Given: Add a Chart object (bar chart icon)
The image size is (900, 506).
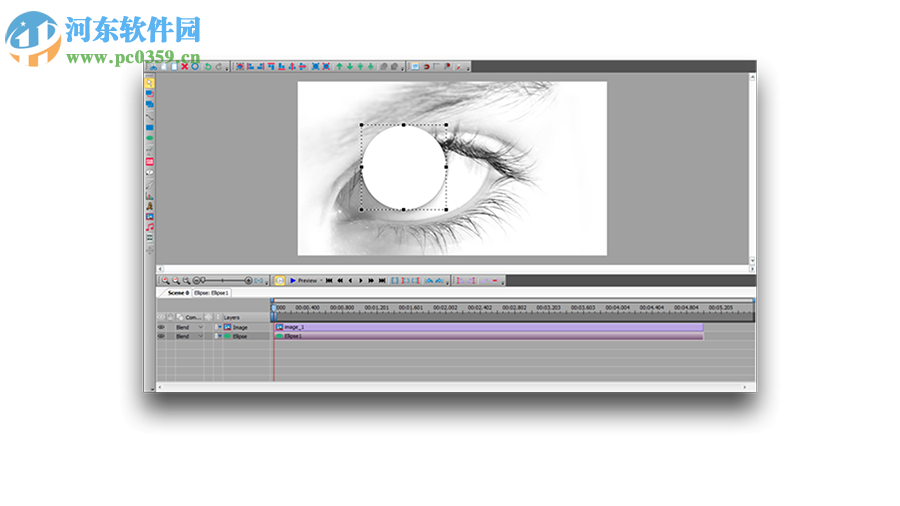Looking at the screenshot, I should (x=150, y=195).
